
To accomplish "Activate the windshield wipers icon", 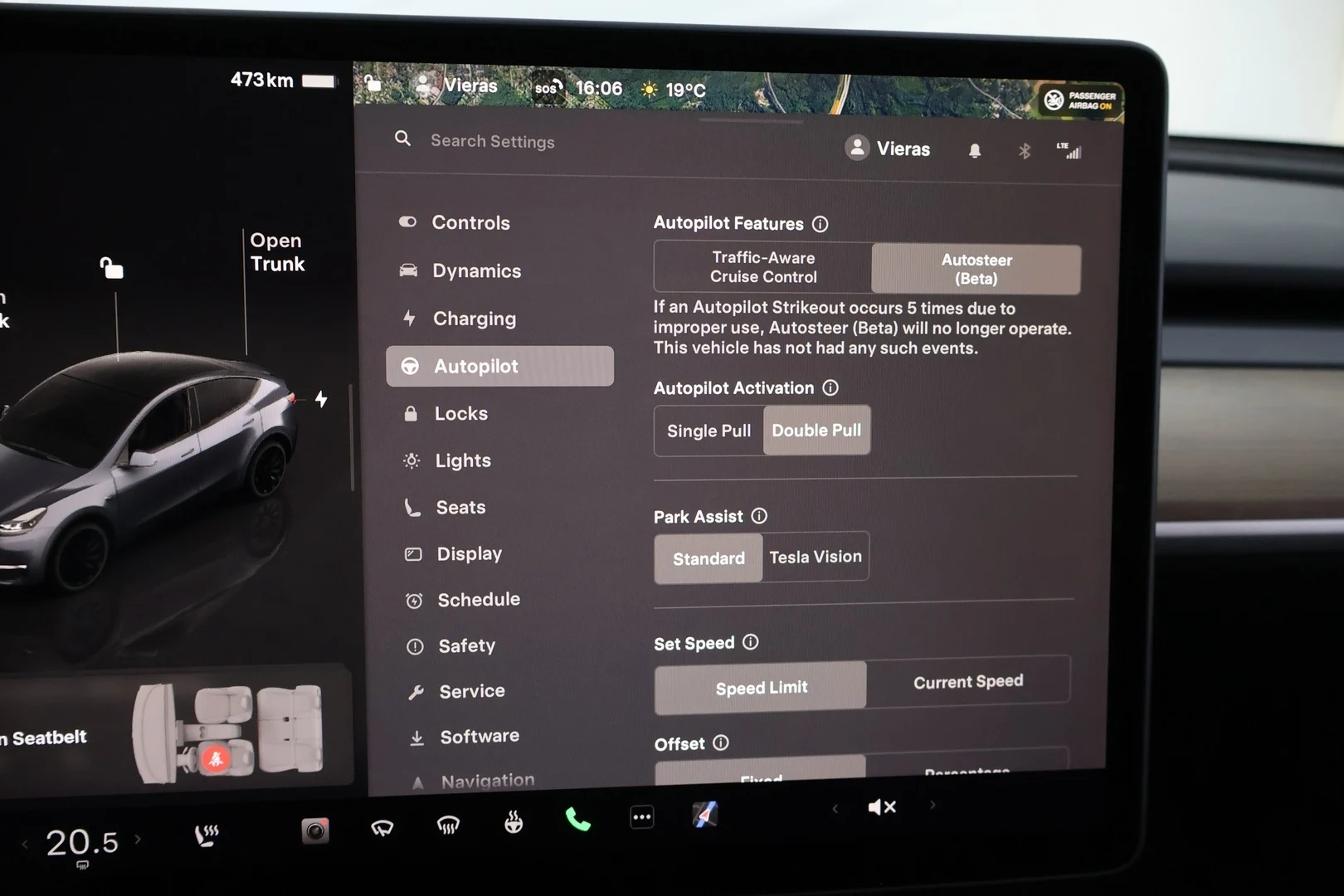I will 382,827.
